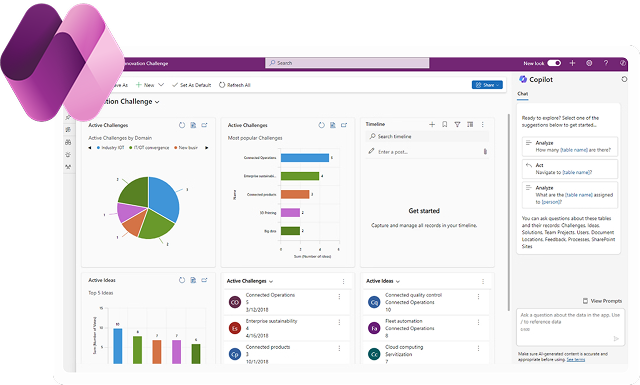The height and width of the screenshot is (385, 640).
Task: Click the Search timeline field
Action: (x=427, y=136)
